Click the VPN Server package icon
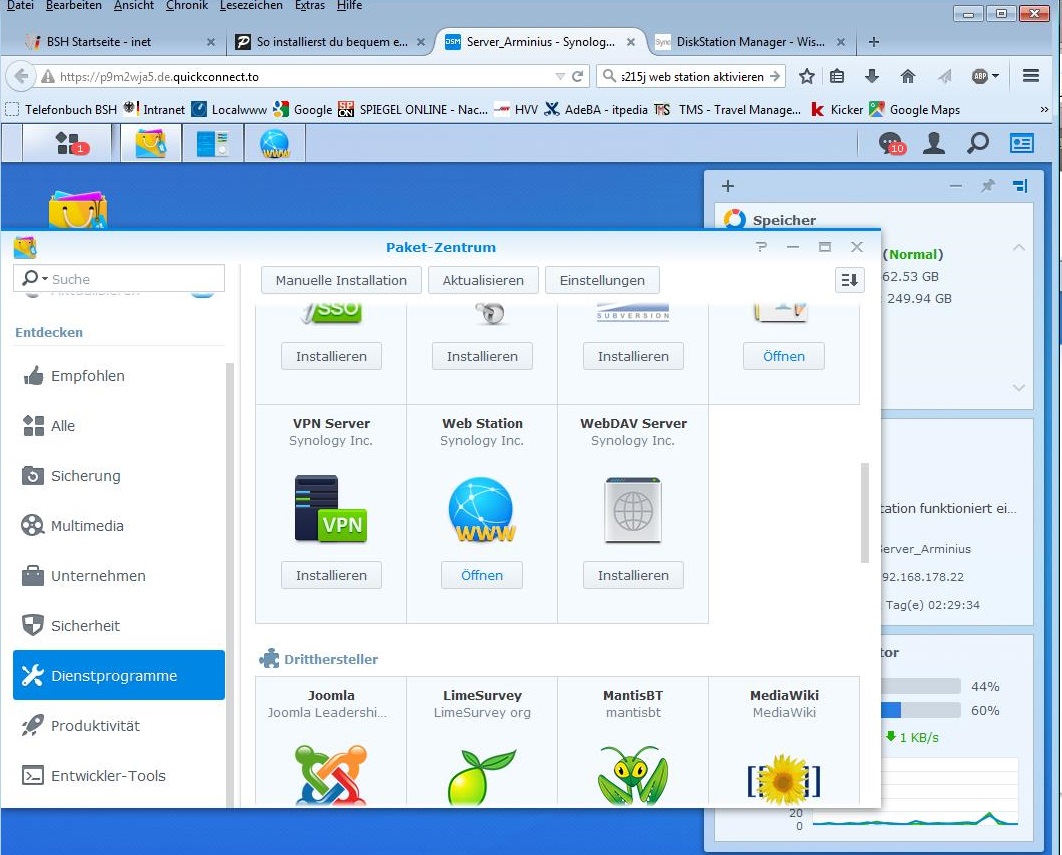 (x=330, y=510)
